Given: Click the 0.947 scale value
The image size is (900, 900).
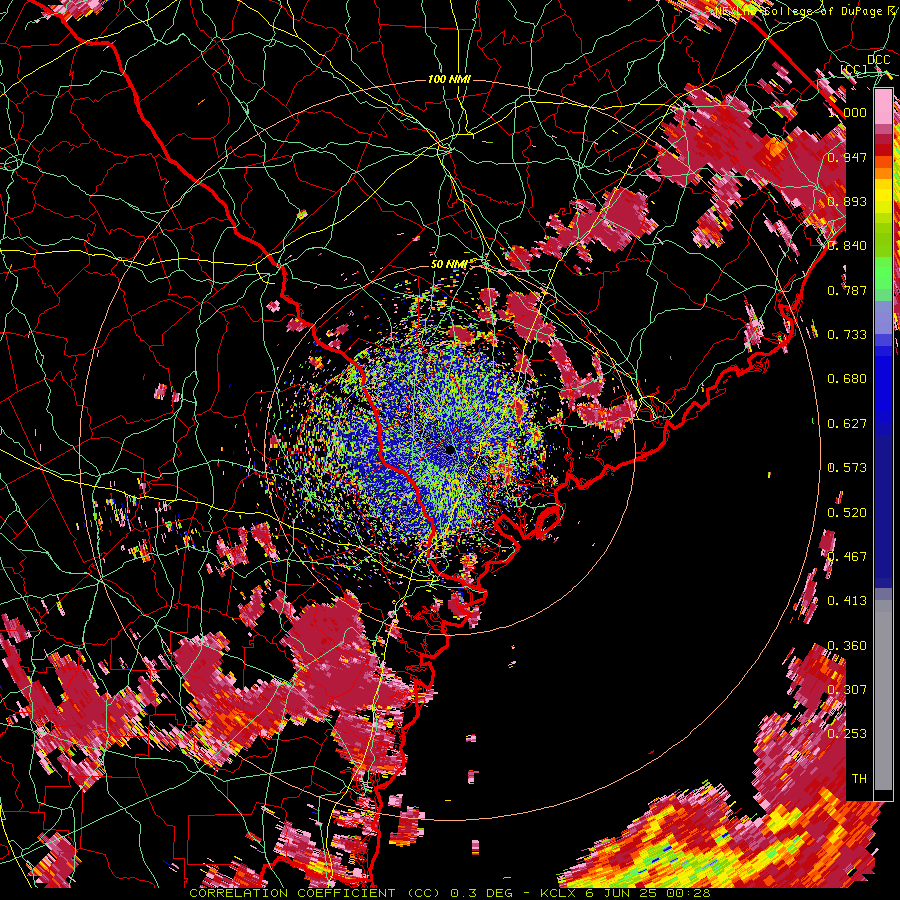Looking at the screenshot, I should 847,157.
